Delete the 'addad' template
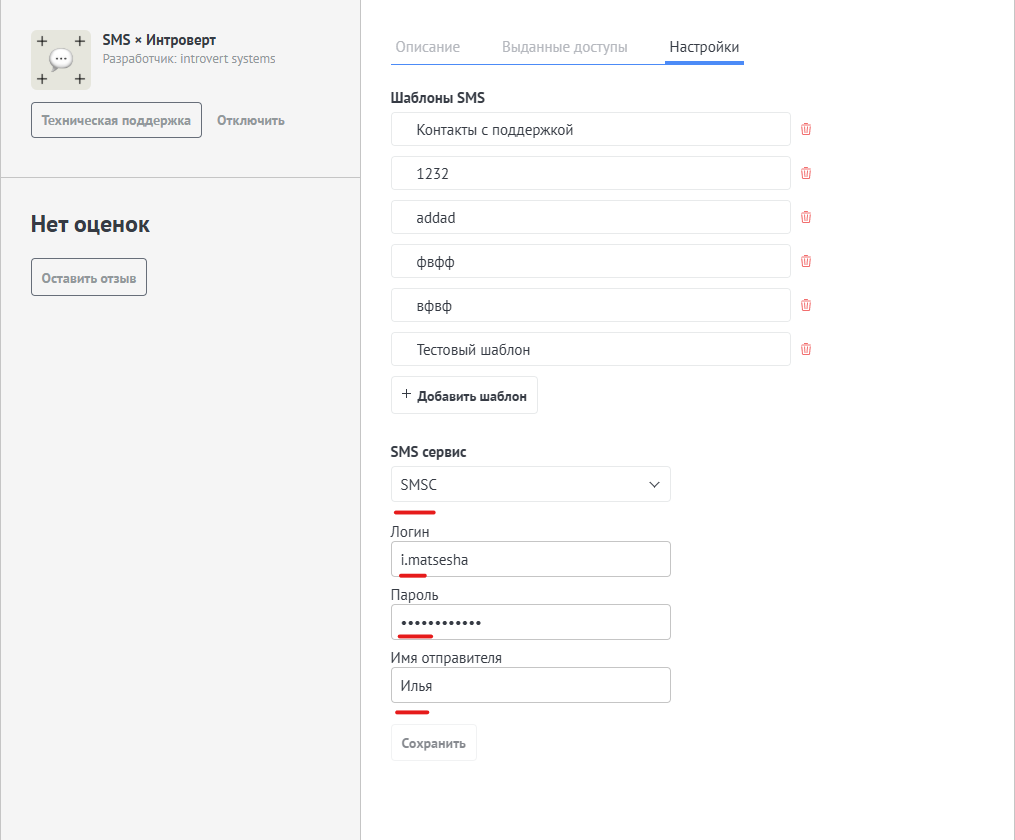 click(x=806, y=217)
